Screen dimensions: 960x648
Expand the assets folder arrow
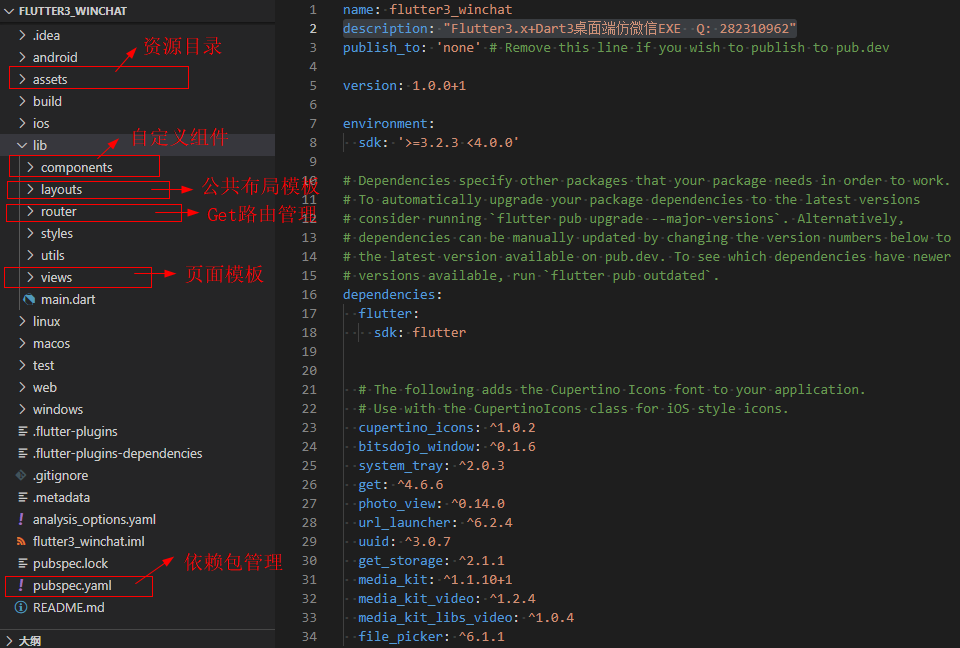[x=22, y=79]
